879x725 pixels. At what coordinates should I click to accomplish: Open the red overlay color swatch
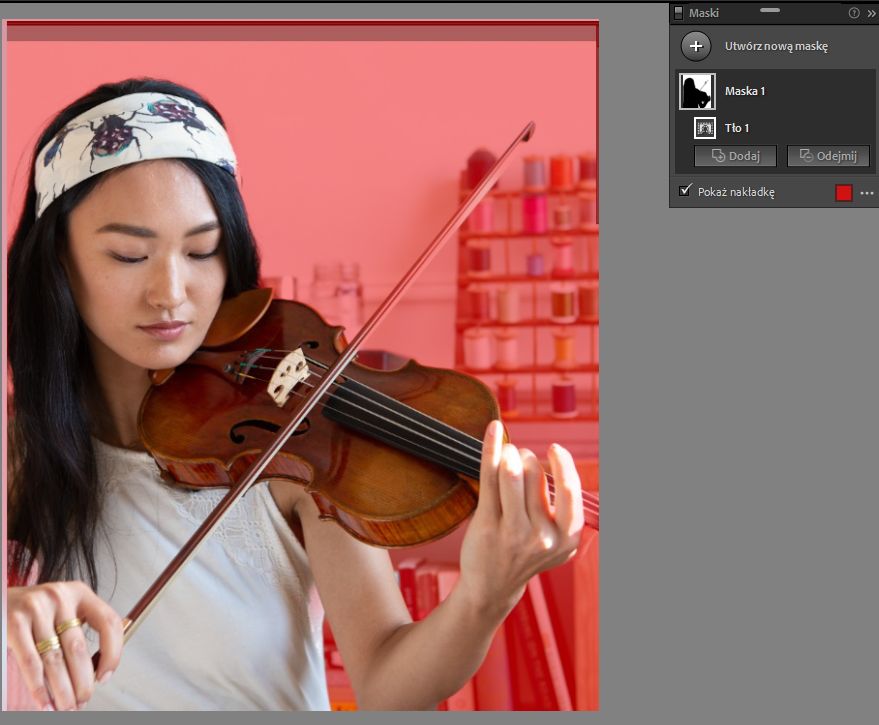pyautogui.click(x=844, y=193)
